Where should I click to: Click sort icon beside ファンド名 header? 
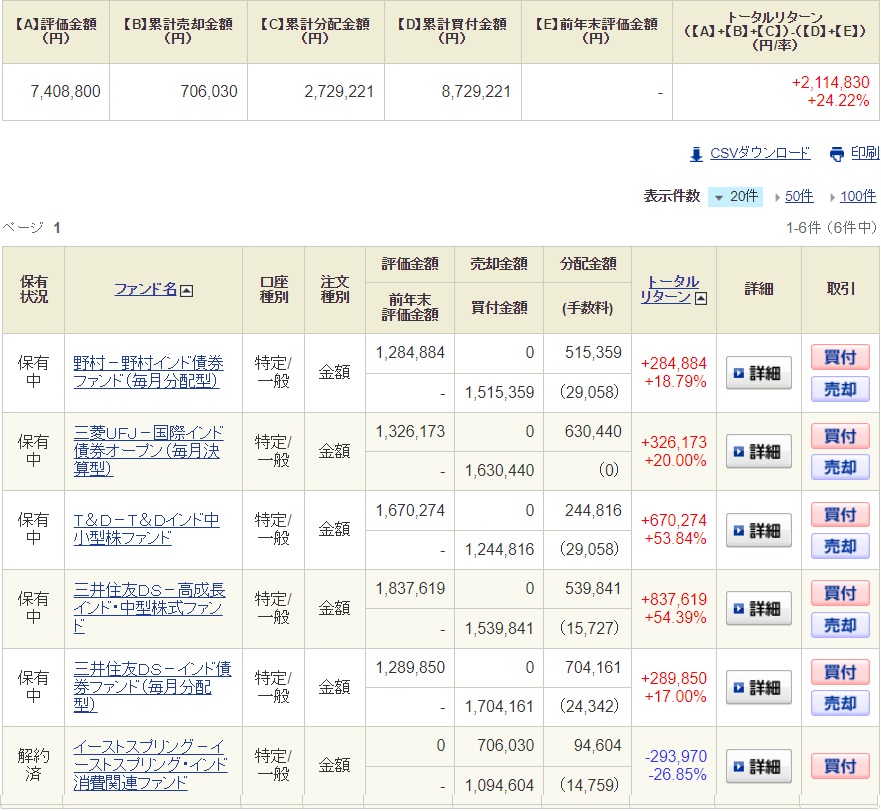[186, 290]
